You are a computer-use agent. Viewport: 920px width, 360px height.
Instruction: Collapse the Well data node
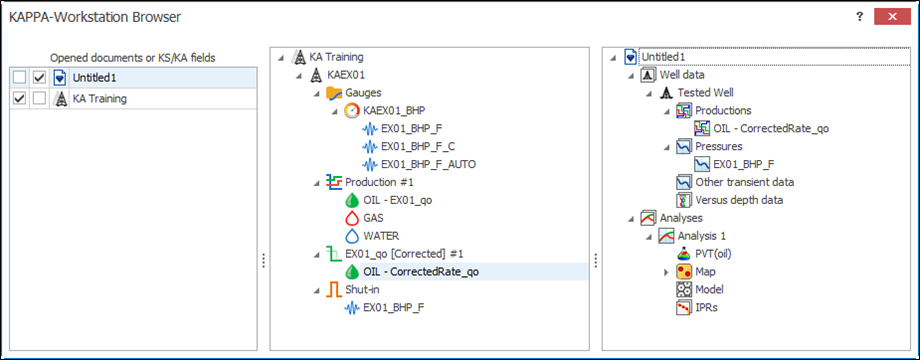coord(631,75)
